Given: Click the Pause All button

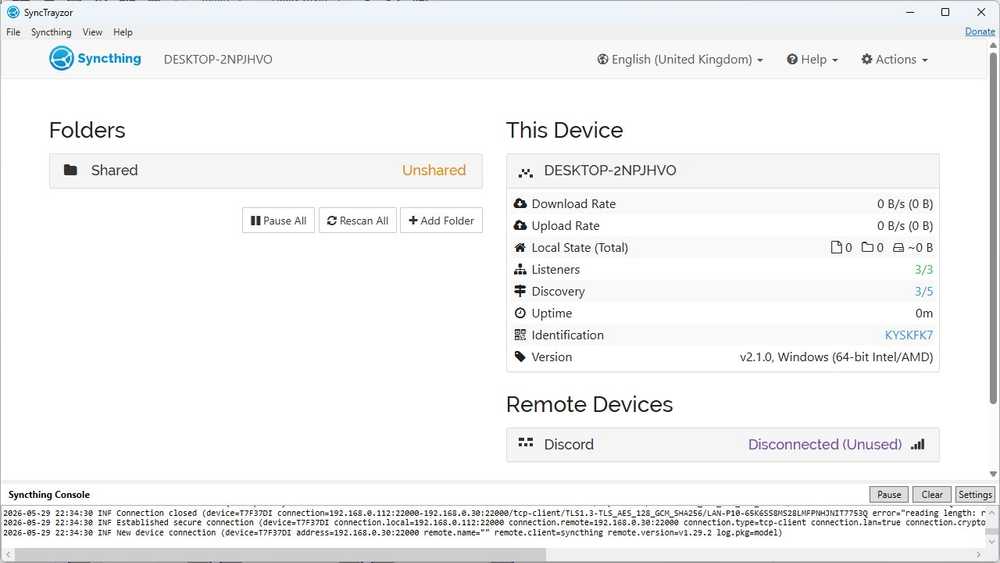Looking at the screenshot, I should [278, 221].
